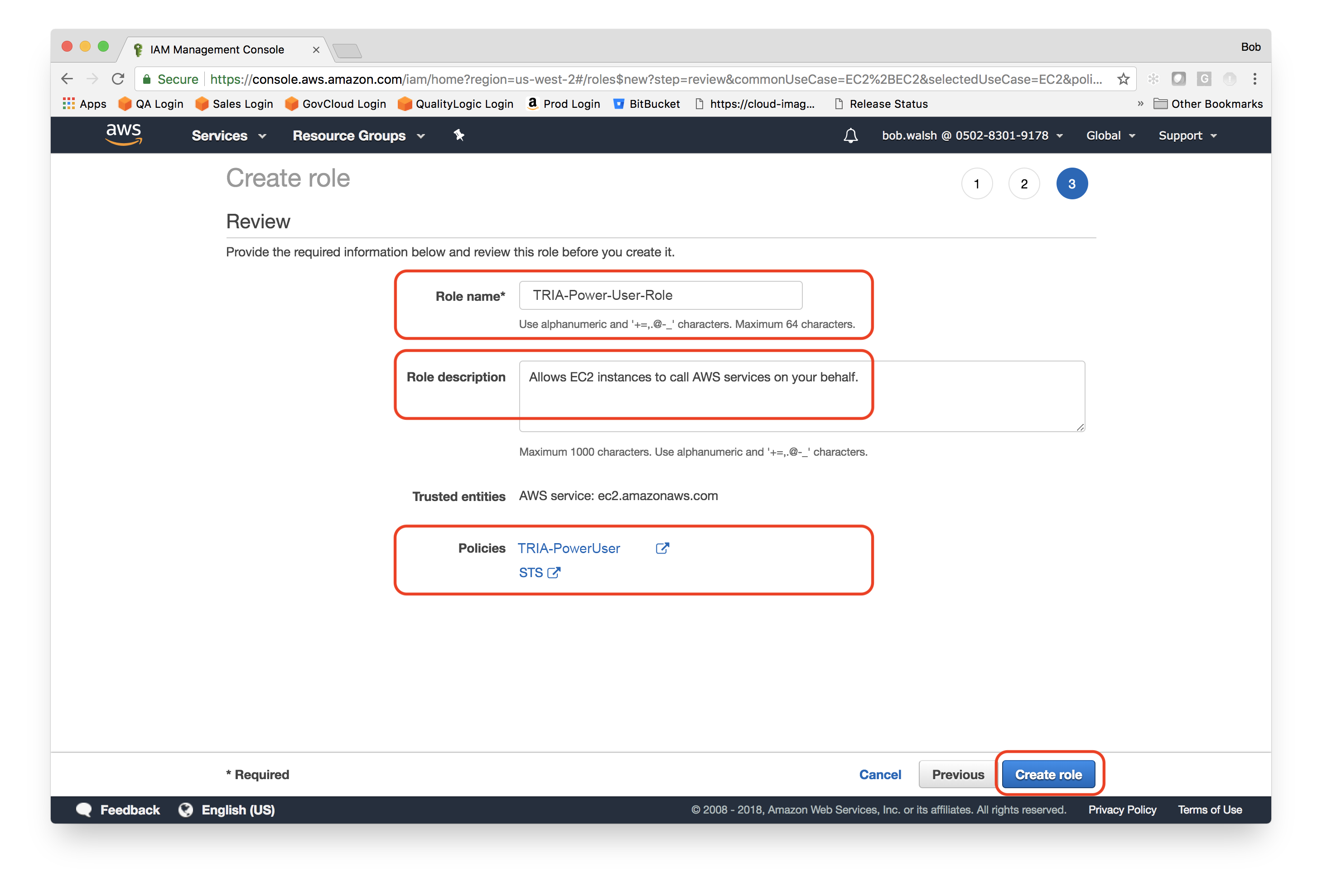Click the browser forward arrow

[x=92, y=78]
